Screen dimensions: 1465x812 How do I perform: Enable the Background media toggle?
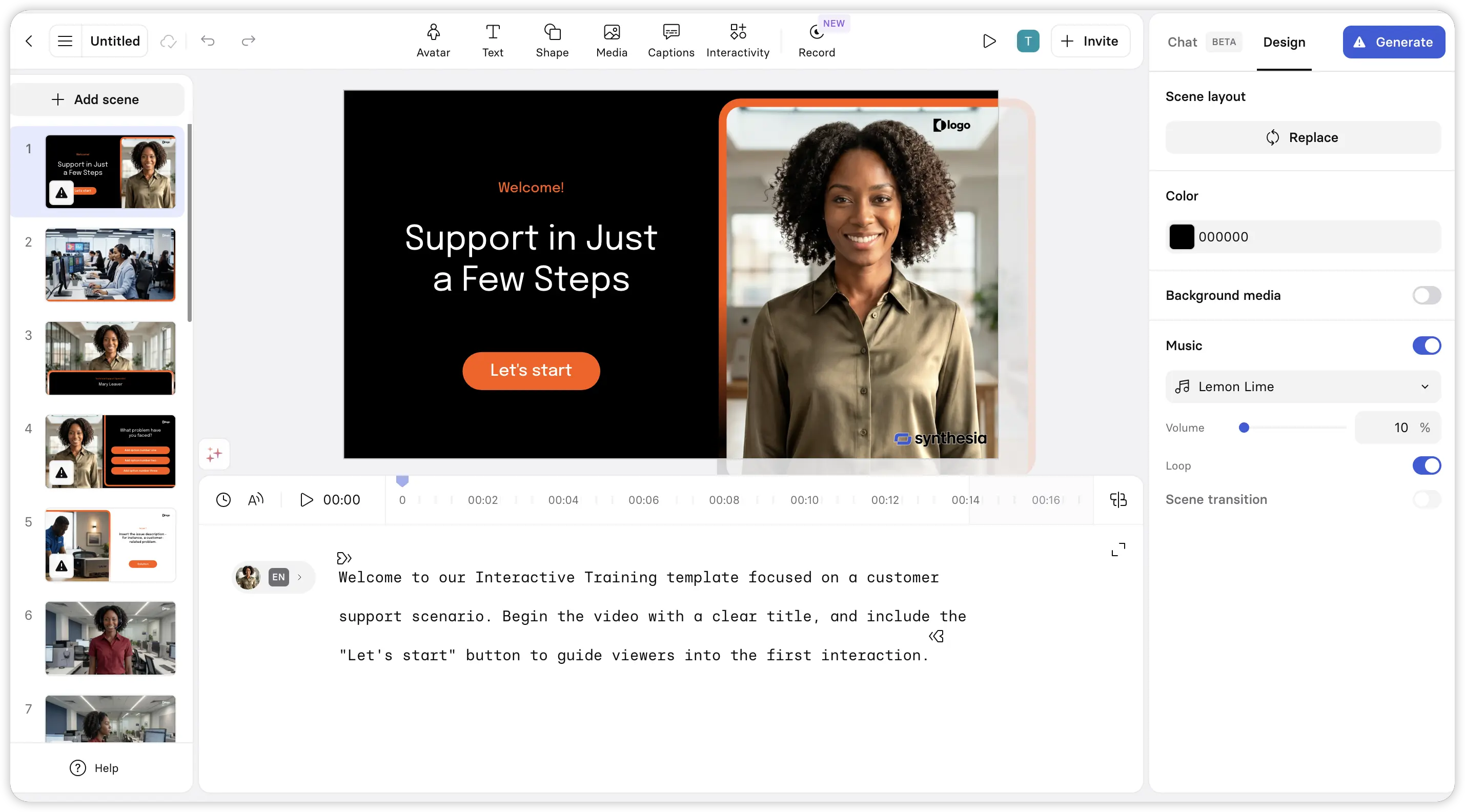1426,295
